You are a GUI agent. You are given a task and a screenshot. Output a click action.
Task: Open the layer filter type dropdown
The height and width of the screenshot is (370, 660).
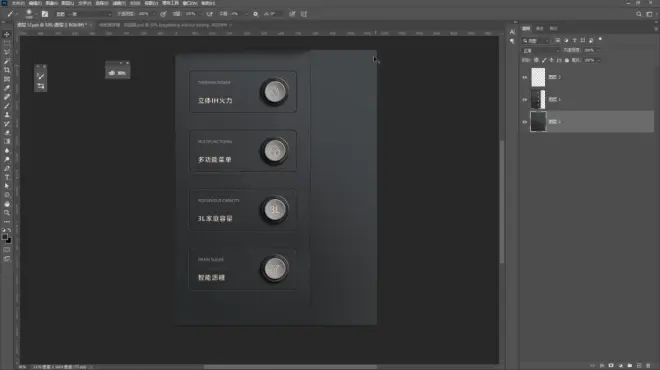(536, 40)
